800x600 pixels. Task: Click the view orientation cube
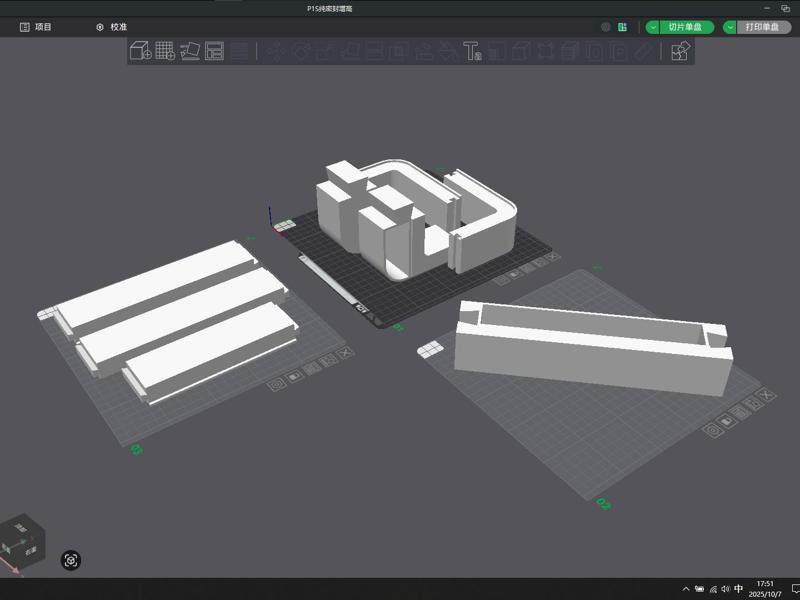coord(23,544)
